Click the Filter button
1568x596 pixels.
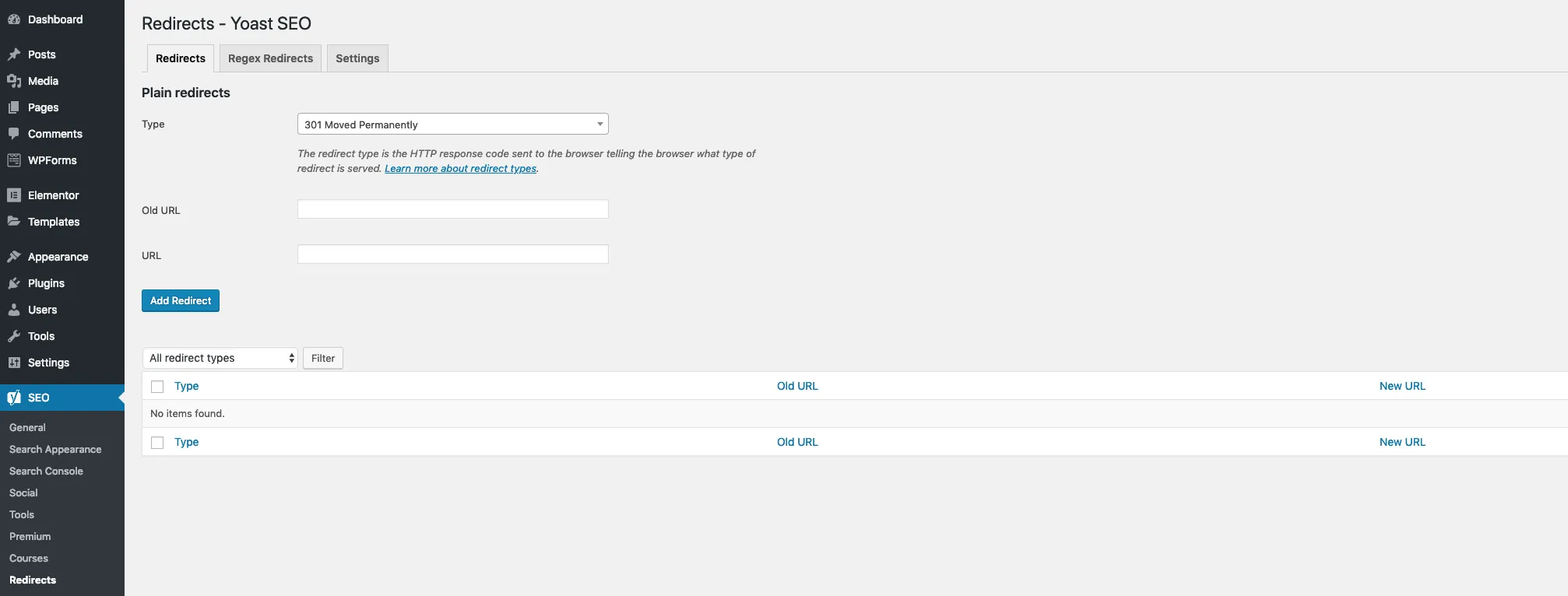point(323,358)
